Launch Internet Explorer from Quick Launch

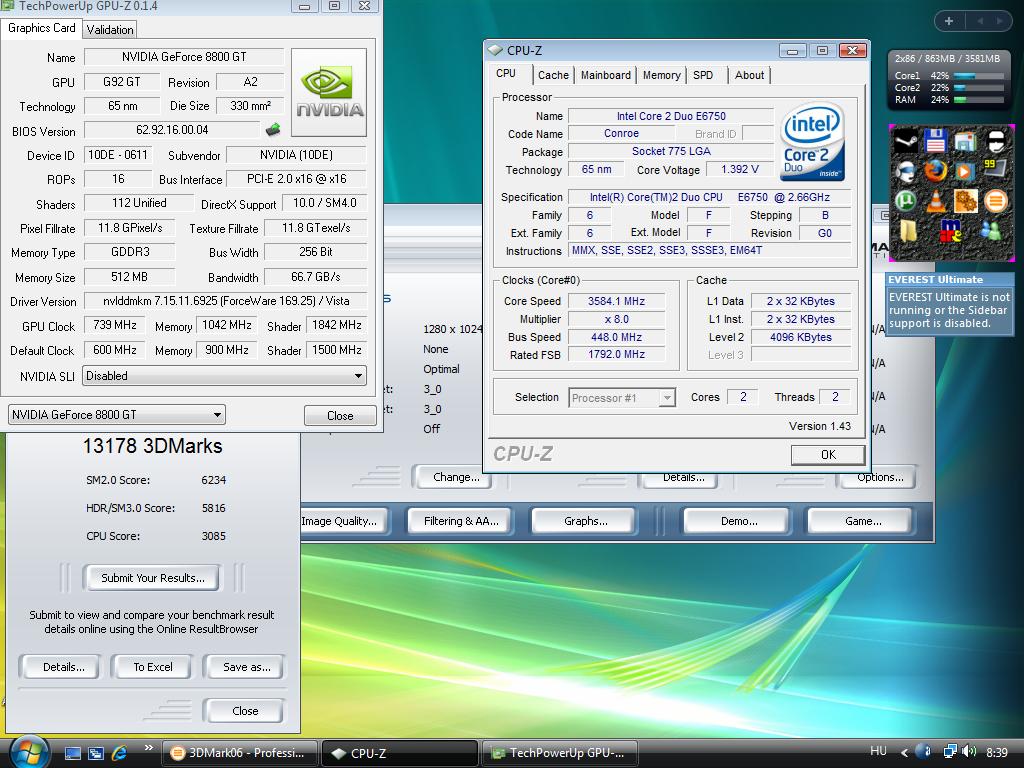[x=120, y=753]
